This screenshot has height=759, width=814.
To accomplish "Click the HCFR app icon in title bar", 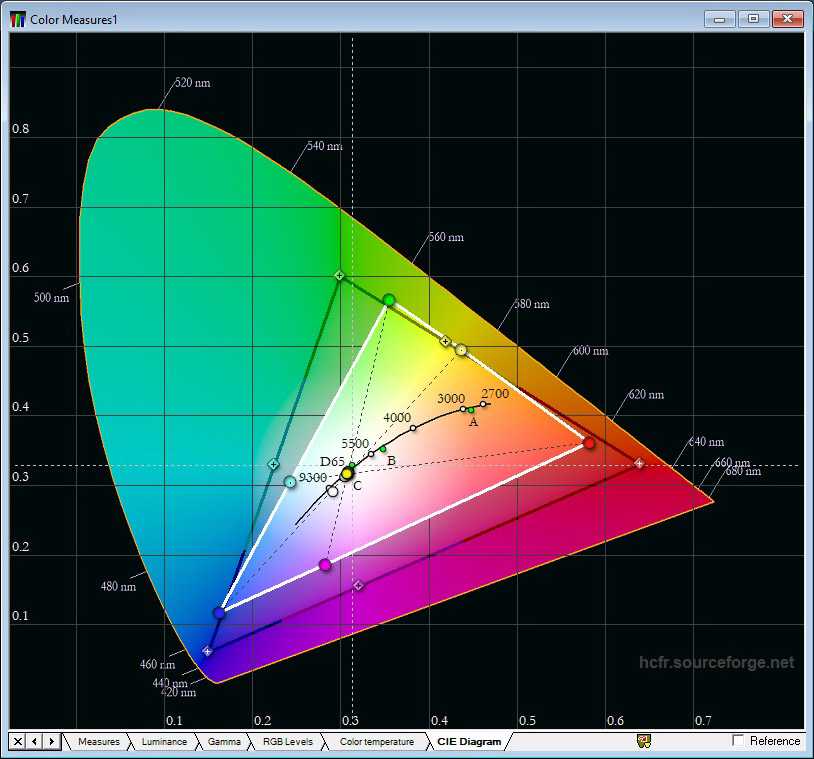I will click(18, 19).
